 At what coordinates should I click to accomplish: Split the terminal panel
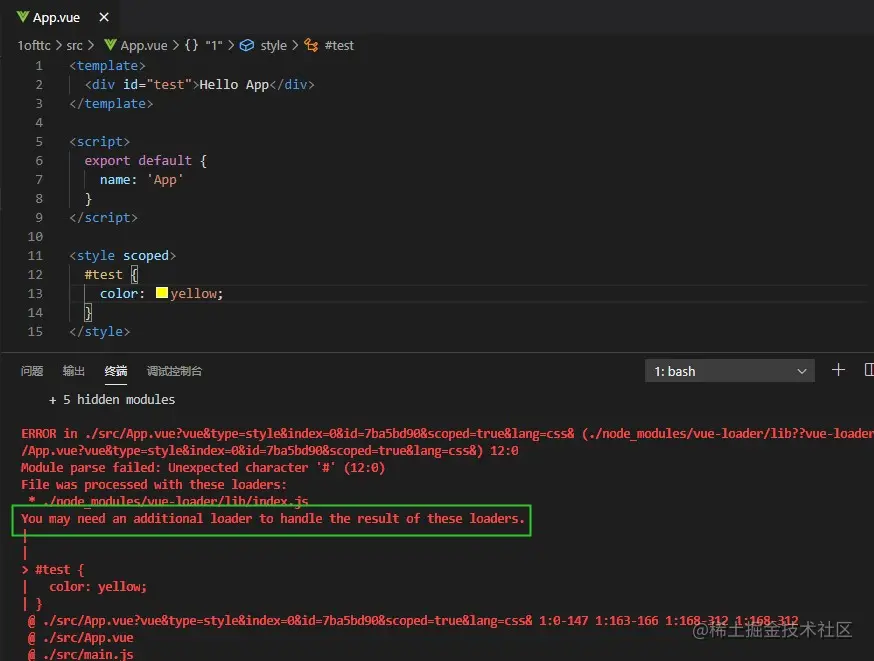[x=868, y=370]
